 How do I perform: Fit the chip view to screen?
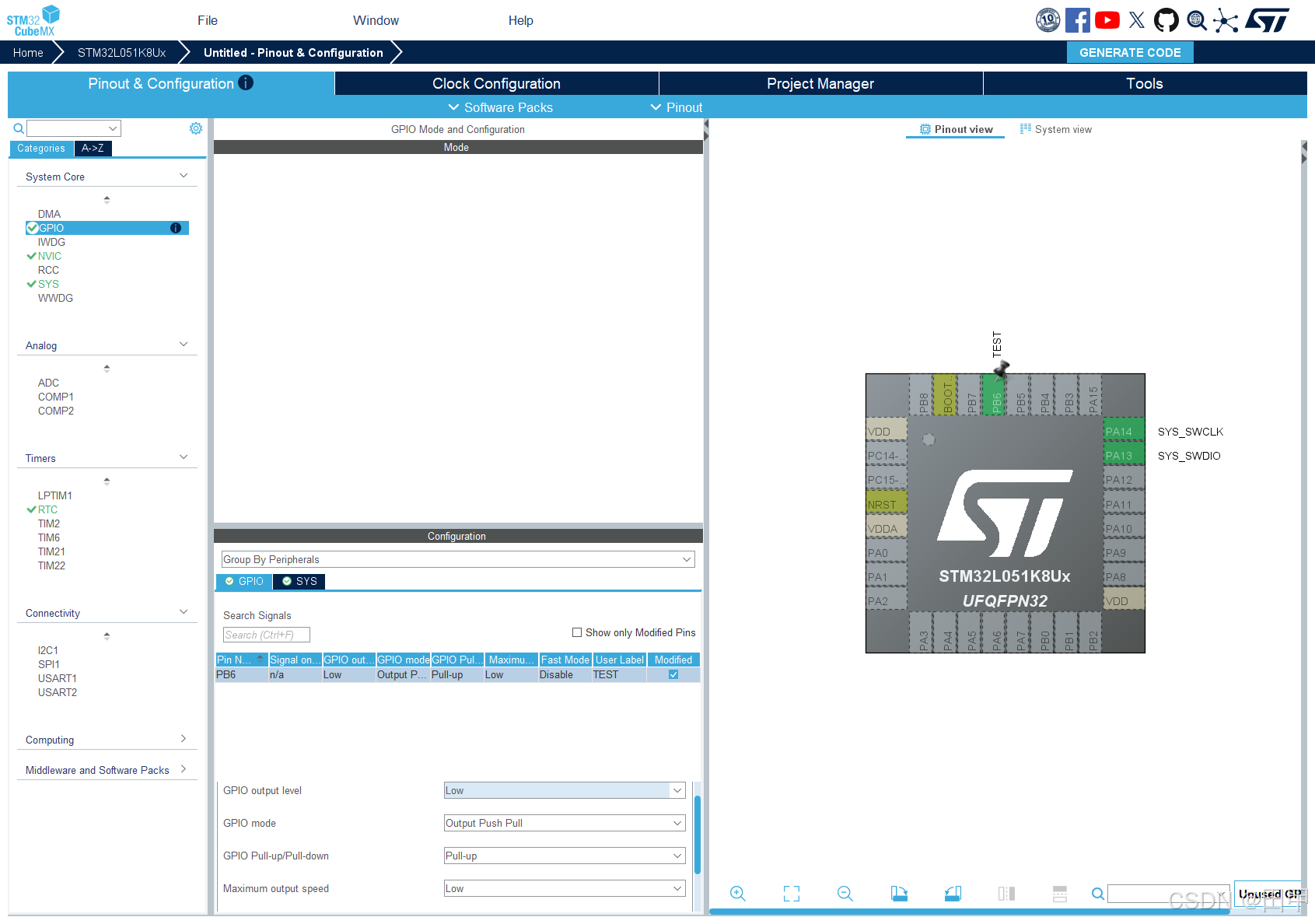[792, 894]
